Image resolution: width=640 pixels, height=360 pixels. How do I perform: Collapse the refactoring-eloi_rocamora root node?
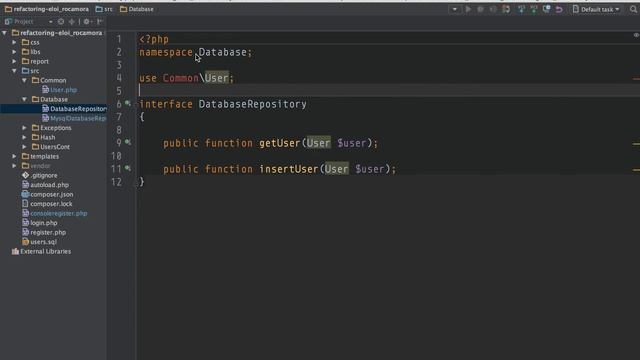coord(4,33)
